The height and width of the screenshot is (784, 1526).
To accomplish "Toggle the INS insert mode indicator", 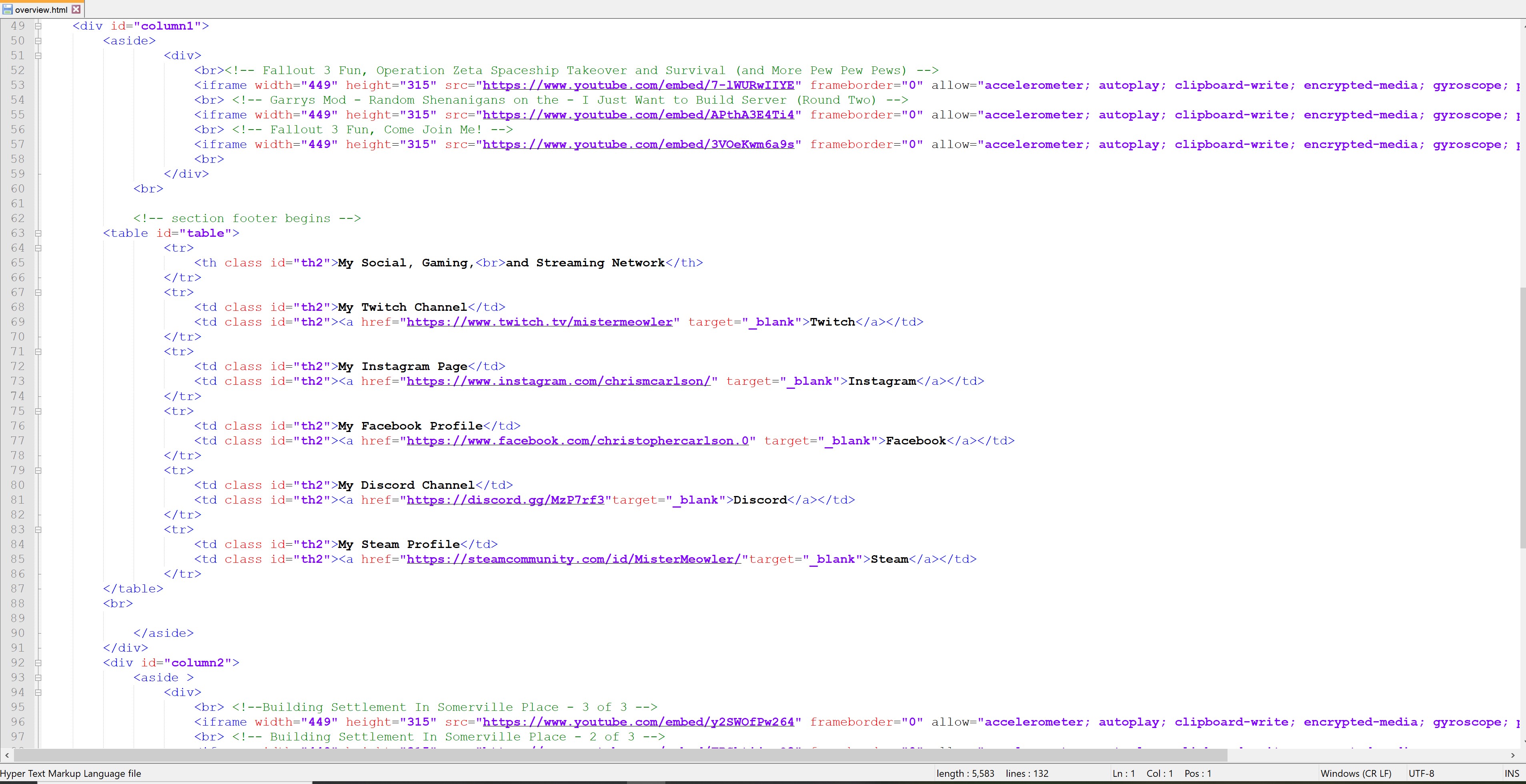I will (x=1512, y=773).
